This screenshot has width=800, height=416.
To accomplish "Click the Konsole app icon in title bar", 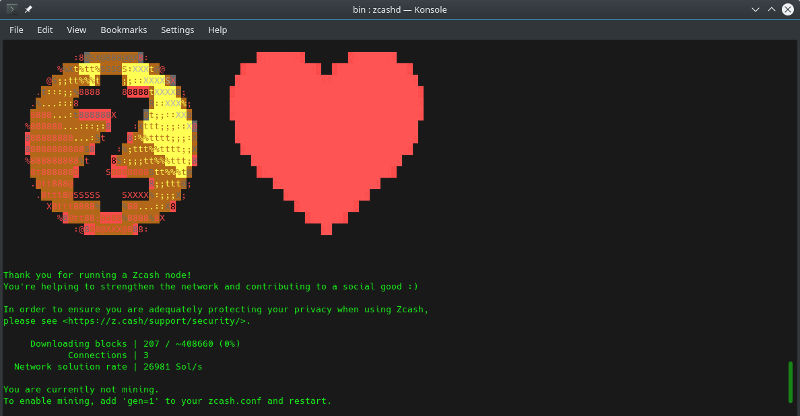I will tap(11, 9).
